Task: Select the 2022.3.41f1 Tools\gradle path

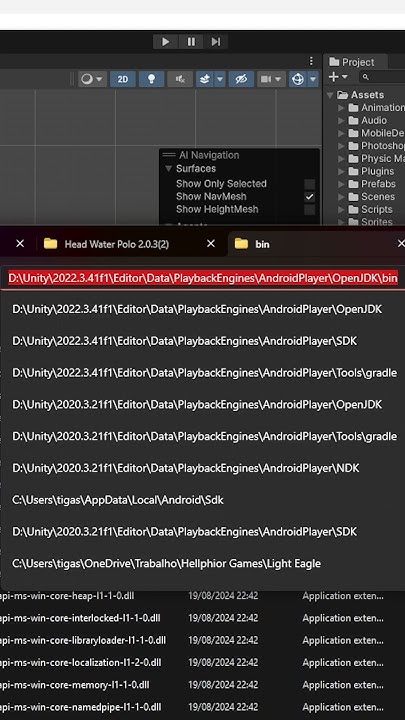Action: [x=204, y=373]
